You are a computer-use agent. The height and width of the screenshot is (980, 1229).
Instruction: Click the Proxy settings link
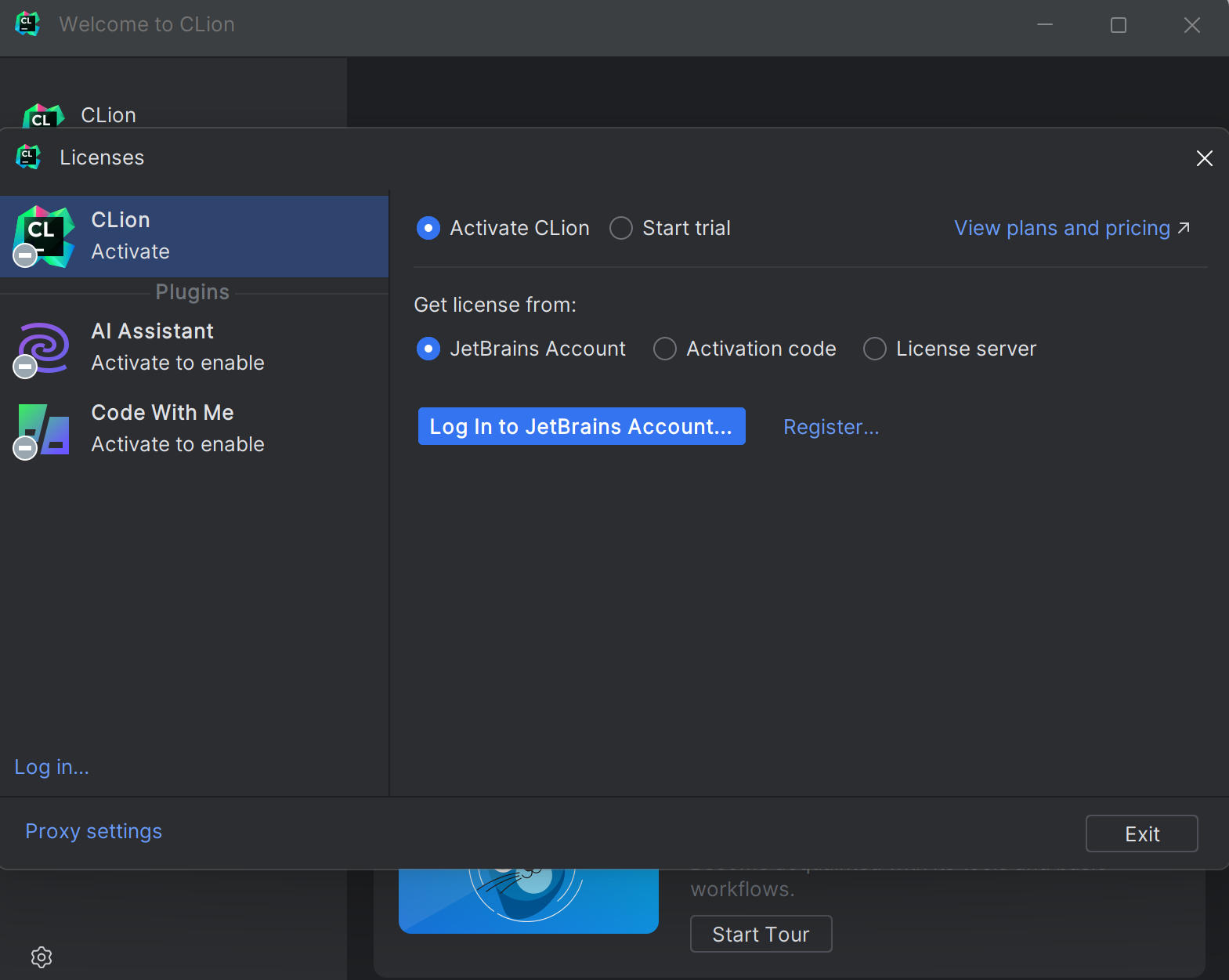coord(93,831)
